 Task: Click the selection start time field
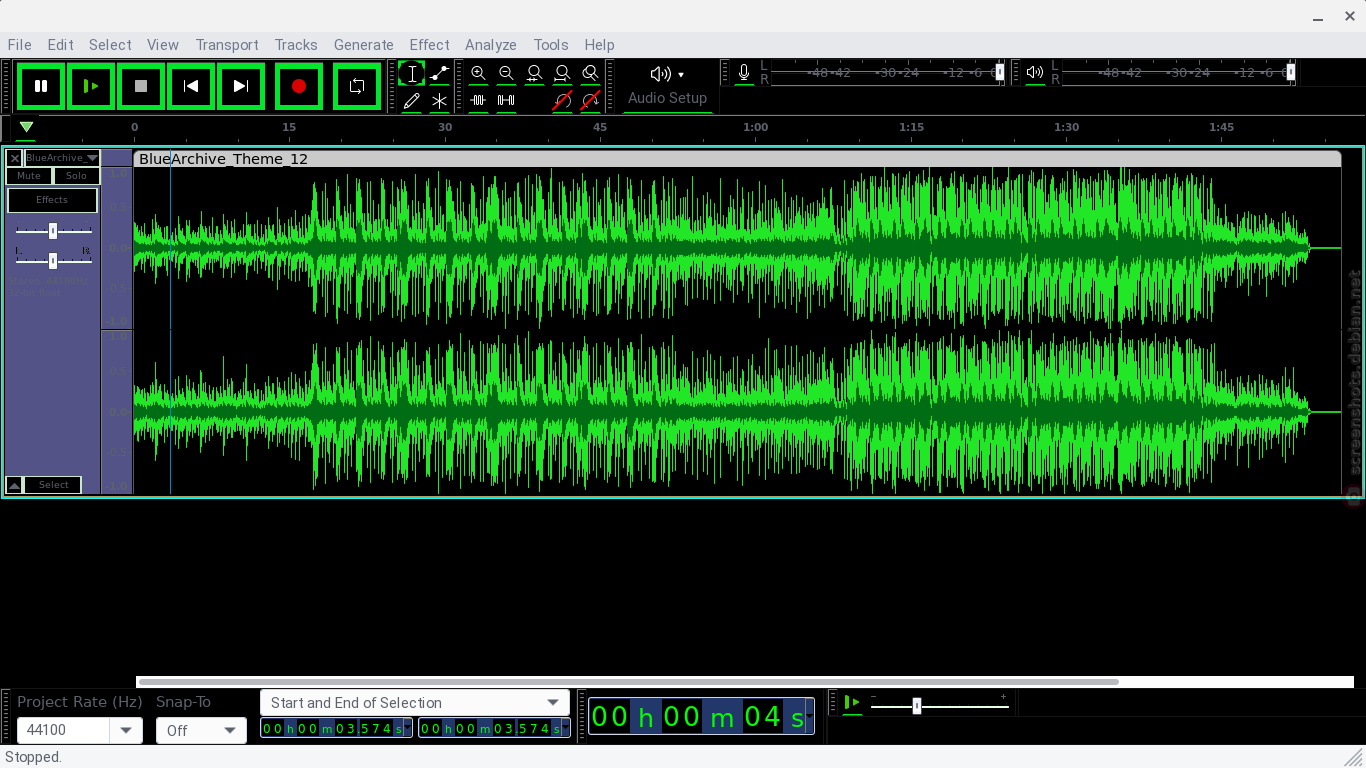337,729
